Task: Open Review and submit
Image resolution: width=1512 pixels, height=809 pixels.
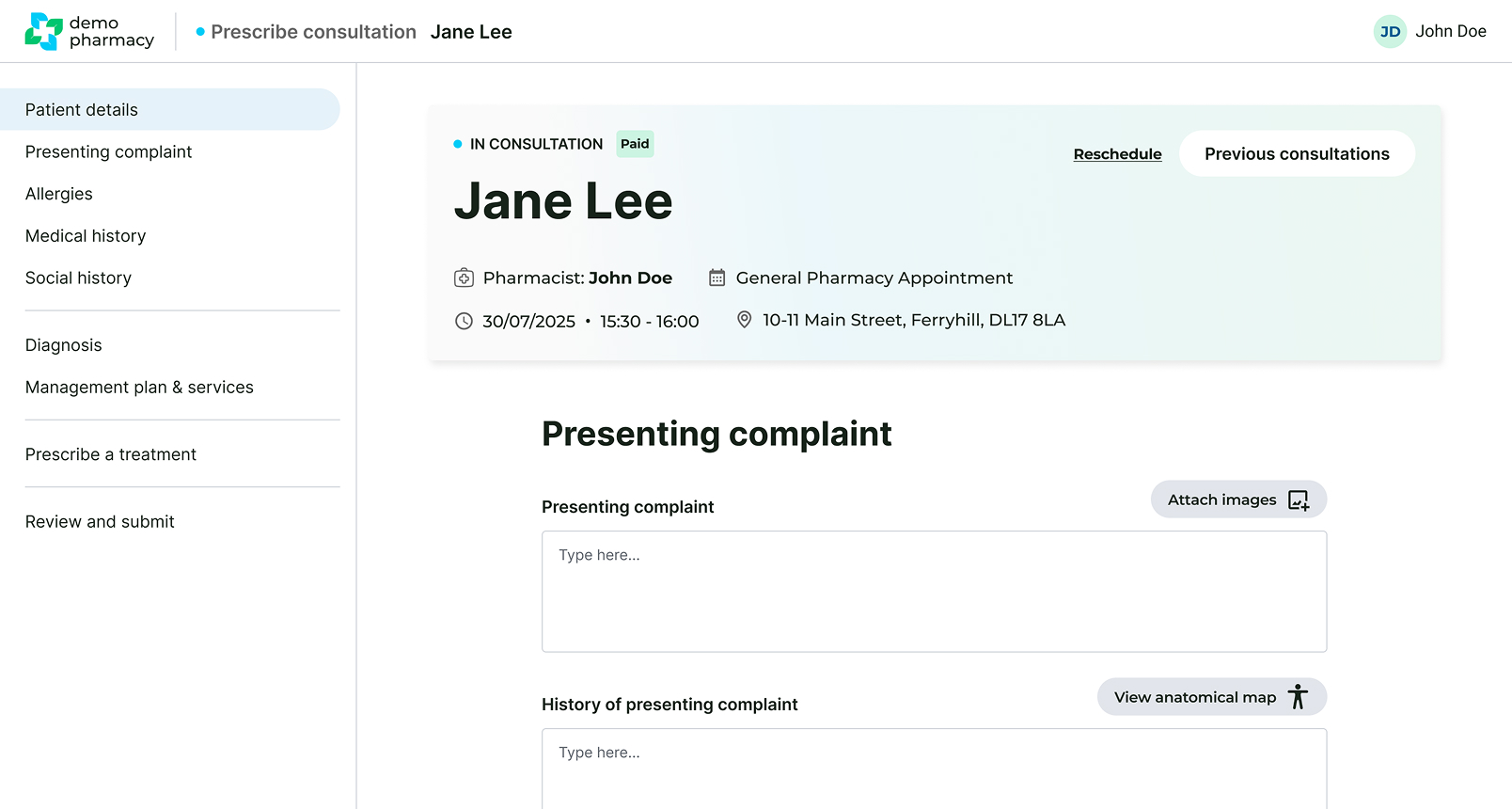Action: click(x=100, y=521)
